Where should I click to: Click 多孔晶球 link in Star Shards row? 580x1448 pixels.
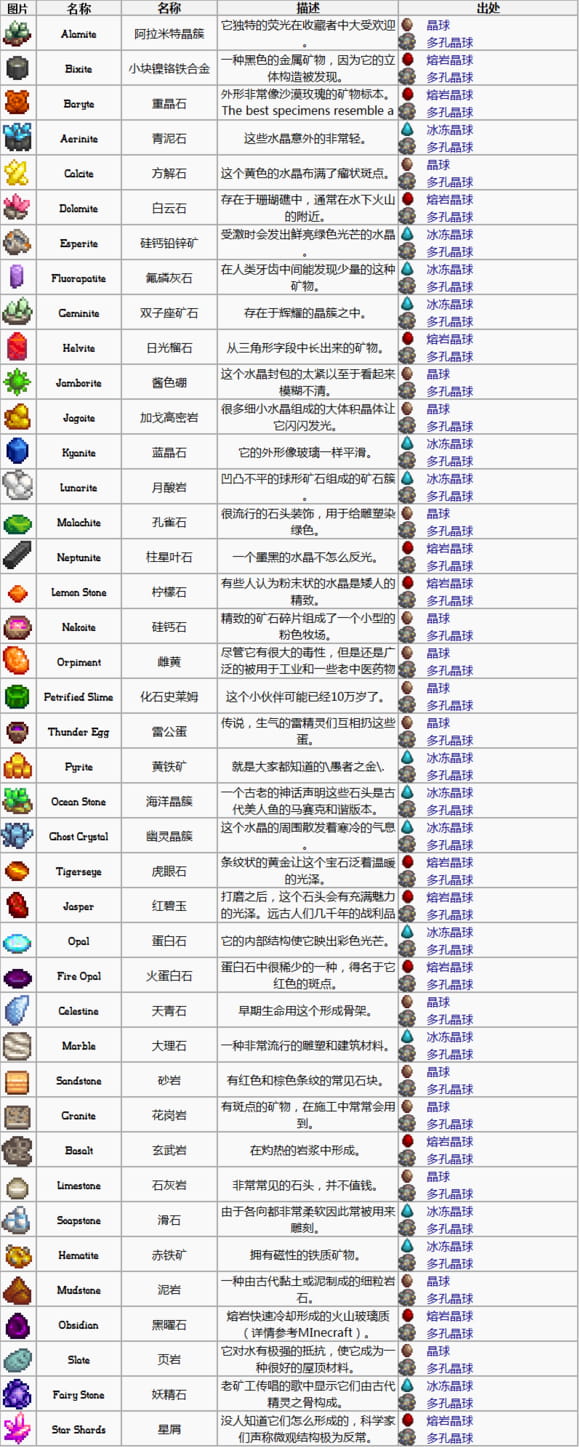(450, 1438)
